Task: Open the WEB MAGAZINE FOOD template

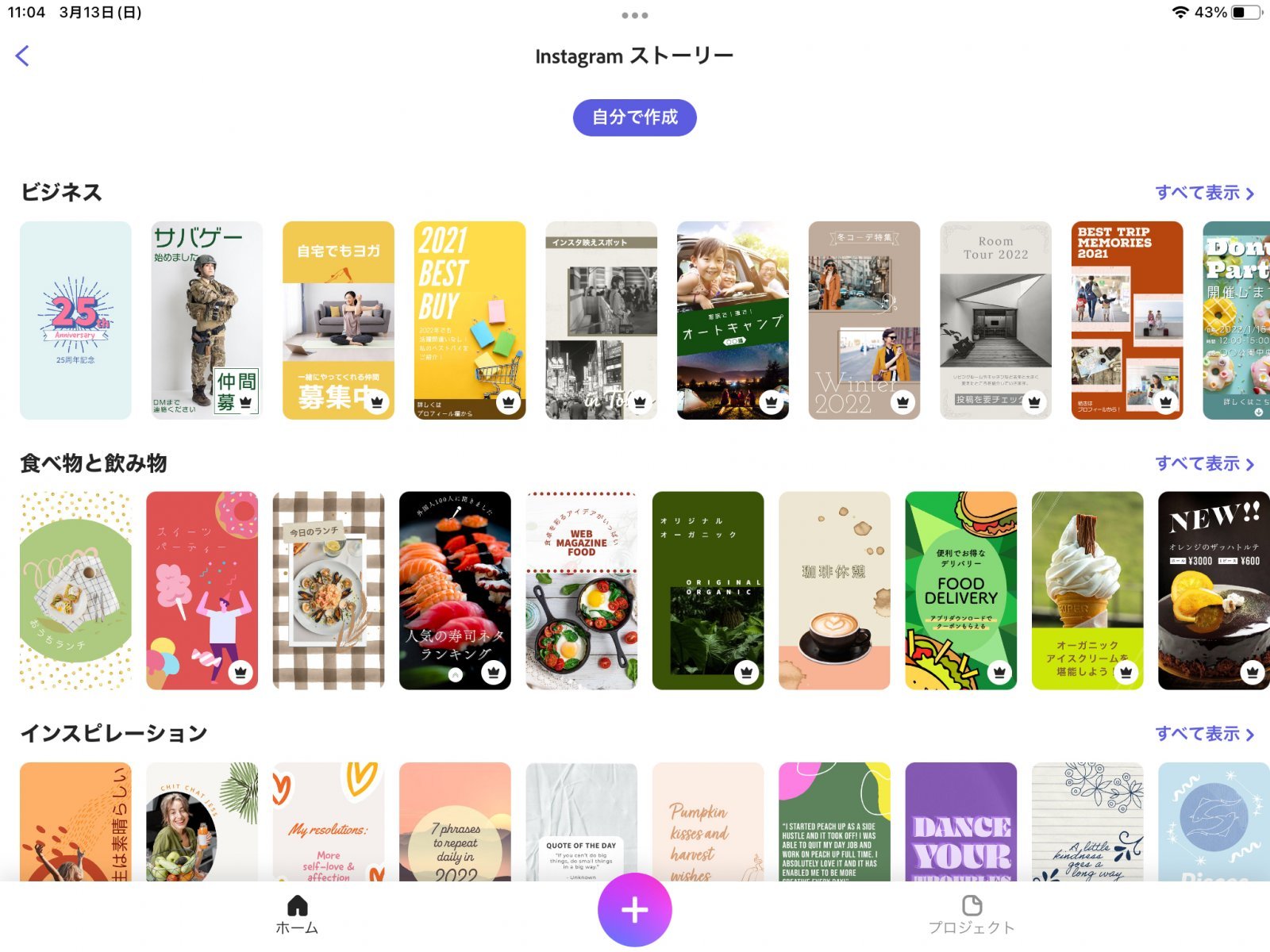Action: (x=582, y=590)
